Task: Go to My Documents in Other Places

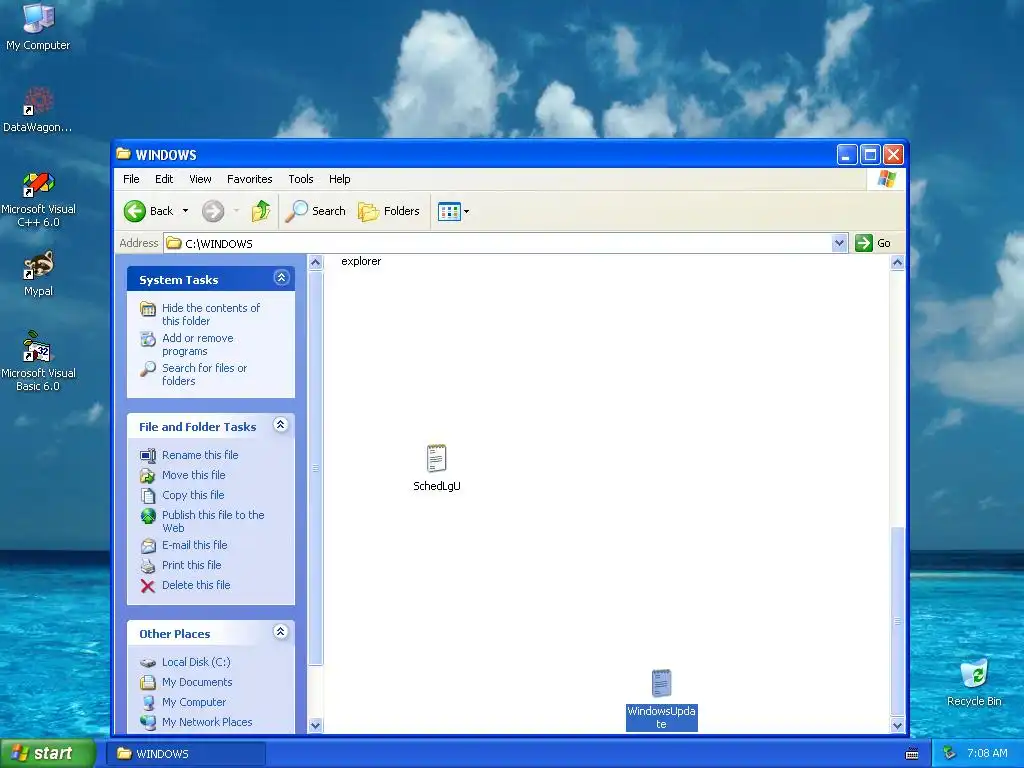Action: pyautogui.click(x=197, y=682)
